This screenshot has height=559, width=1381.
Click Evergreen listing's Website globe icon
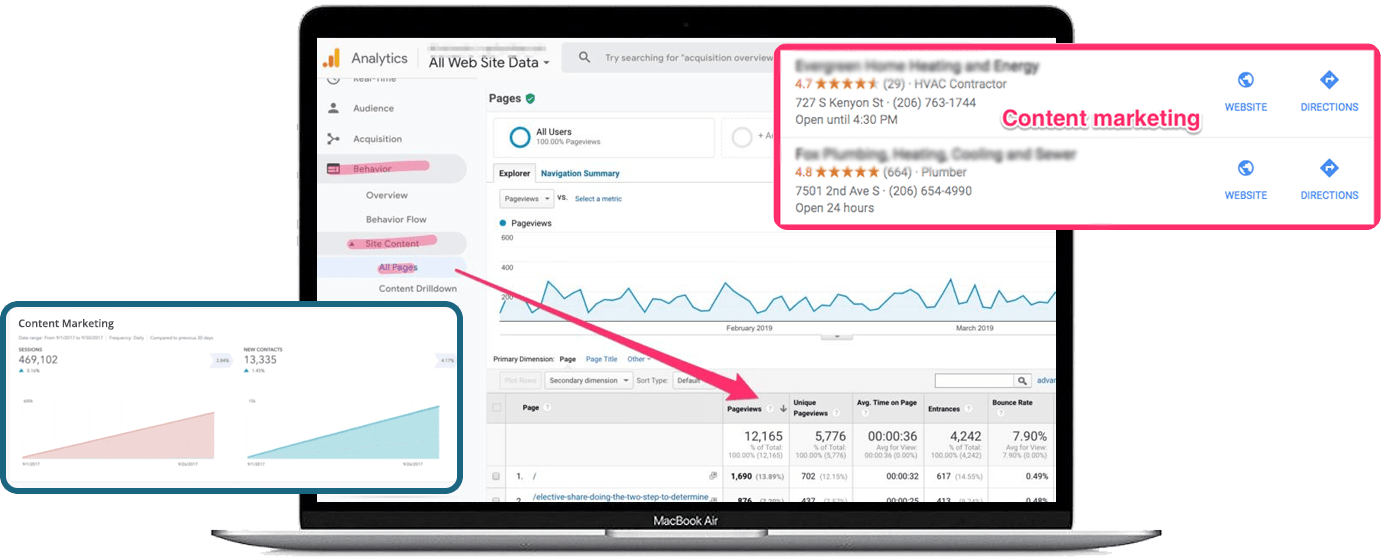click(1245, 81)
